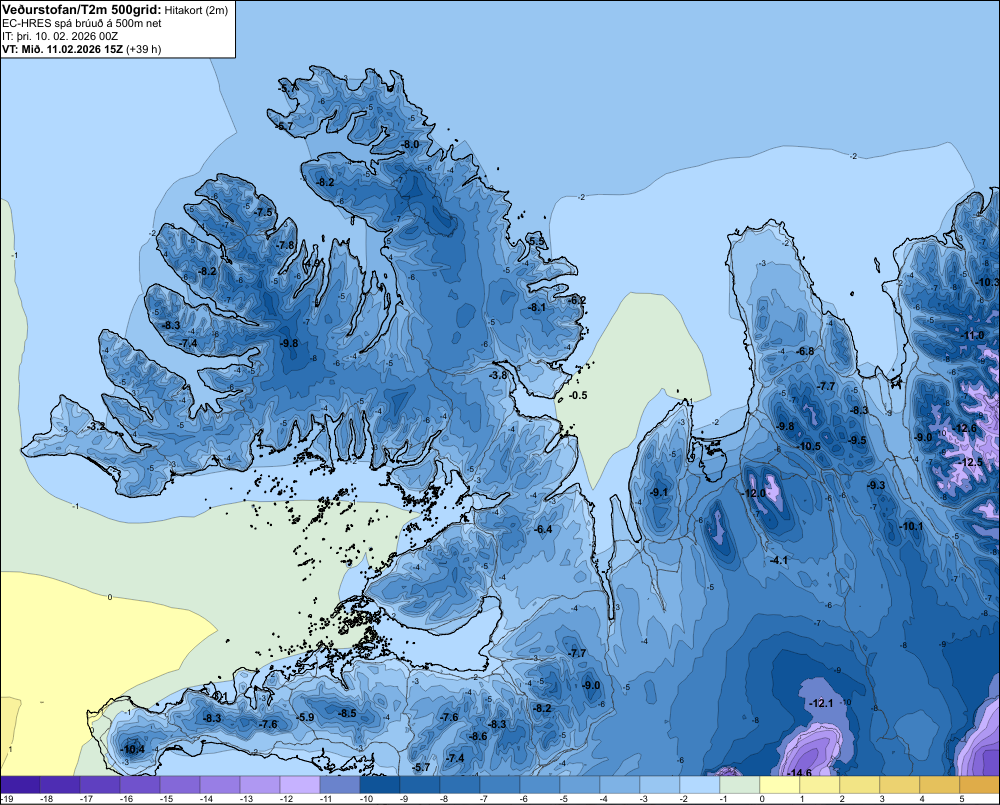Click the '-3.8' temperature label
The width and height of the screenshot is (1000, 805).
click(x=498, y=375)
